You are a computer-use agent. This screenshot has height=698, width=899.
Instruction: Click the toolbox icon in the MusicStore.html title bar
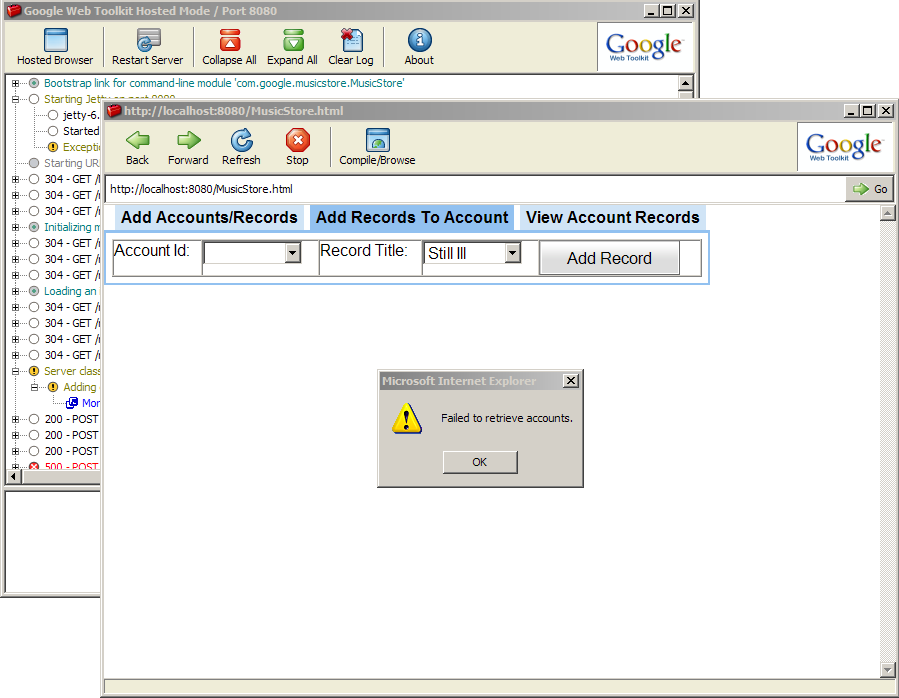coord(114,111)
